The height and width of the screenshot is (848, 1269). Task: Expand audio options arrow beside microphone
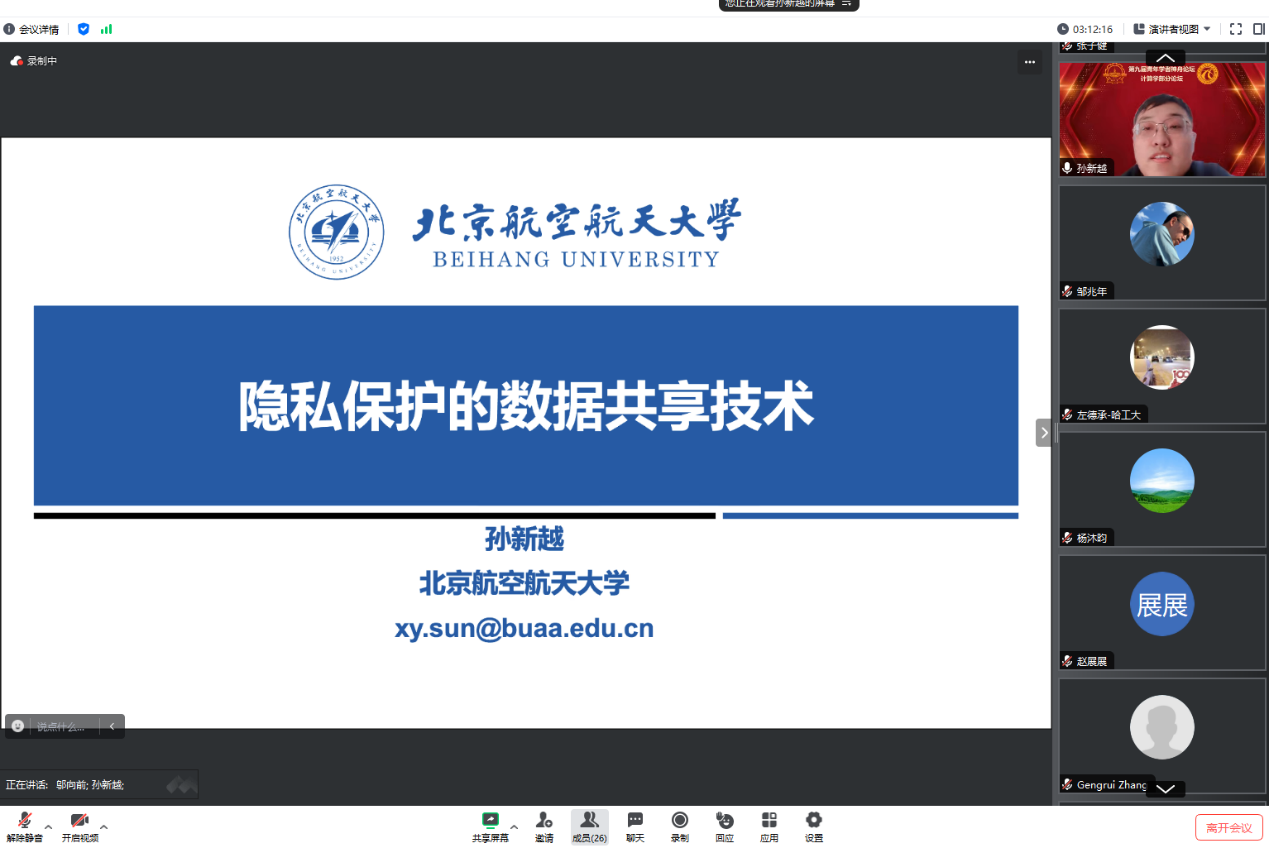pyautogui.click(x=48, y=827)
